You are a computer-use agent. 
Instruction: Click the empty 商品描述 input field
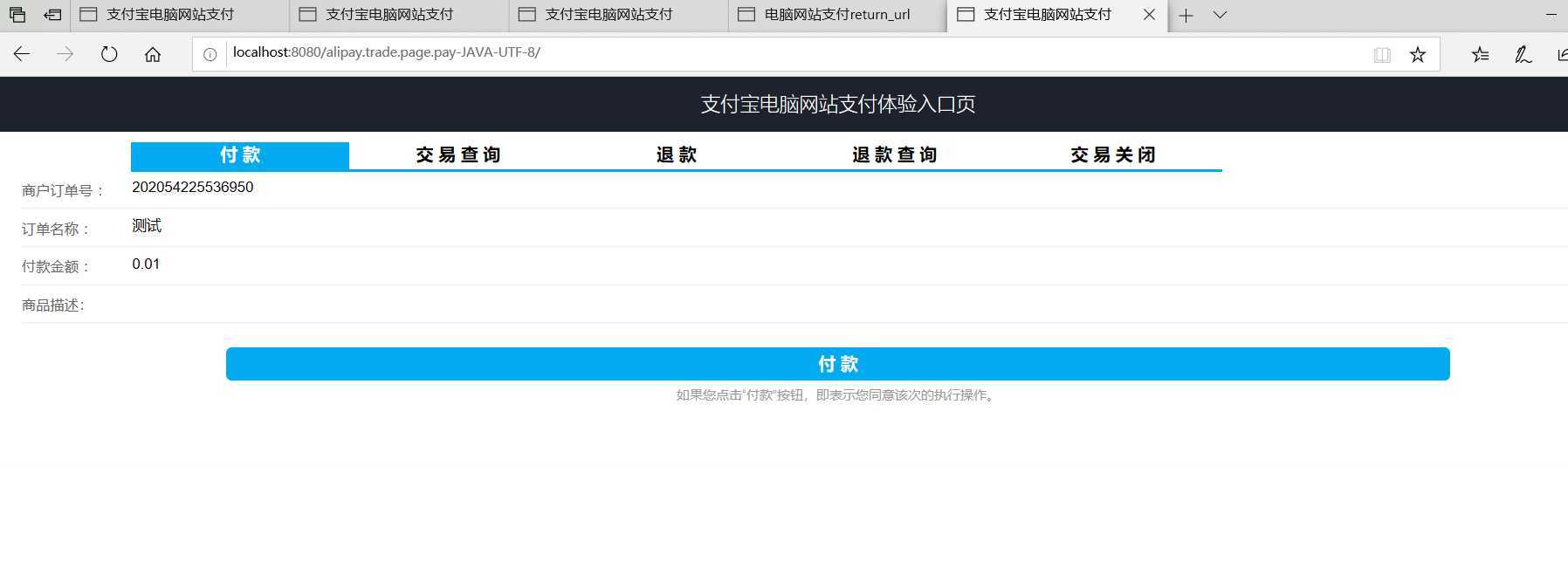849,303
